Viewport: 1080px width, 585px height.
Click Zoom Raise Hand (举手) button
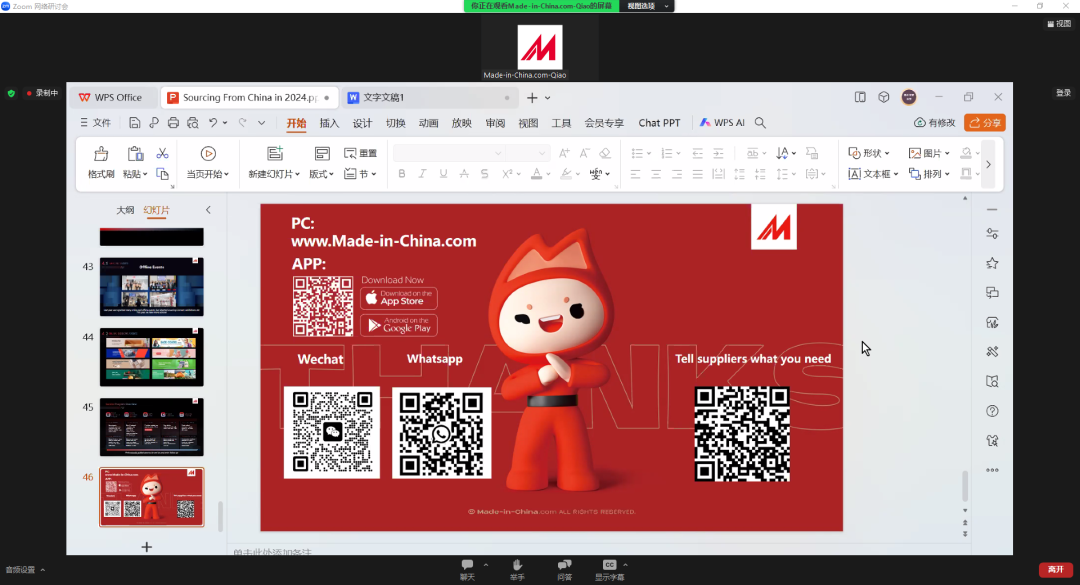517,570
